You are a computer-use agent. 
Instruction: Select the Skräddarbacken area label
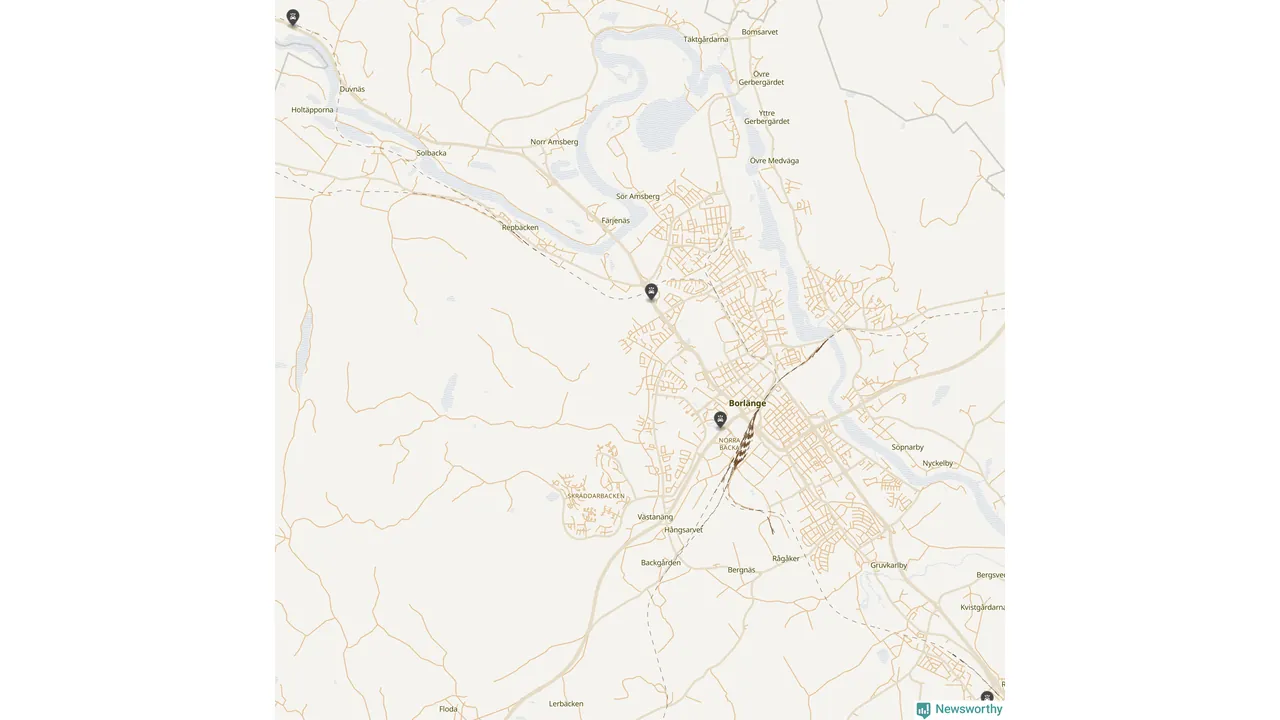596,496
